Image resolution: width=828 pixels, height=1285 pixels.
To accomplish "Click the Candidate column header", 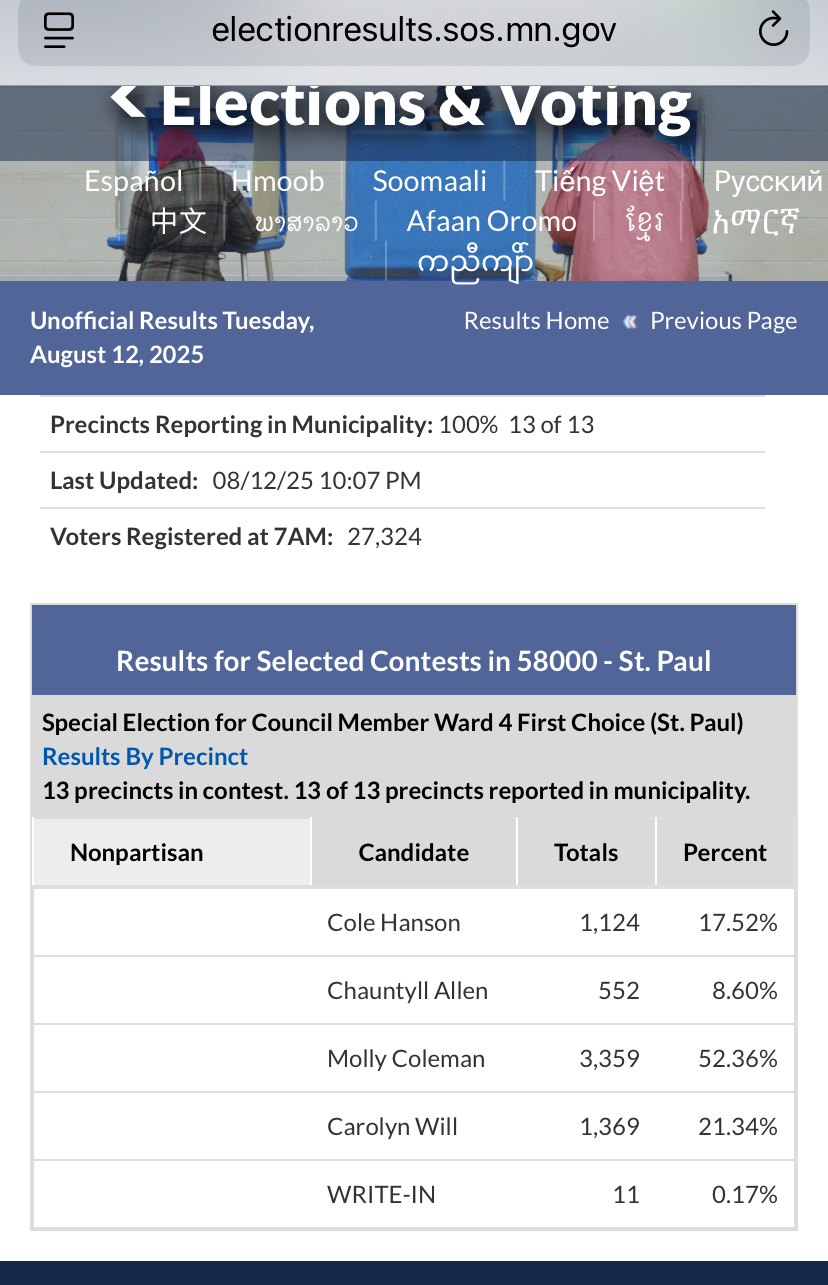I will click(413, 853).
